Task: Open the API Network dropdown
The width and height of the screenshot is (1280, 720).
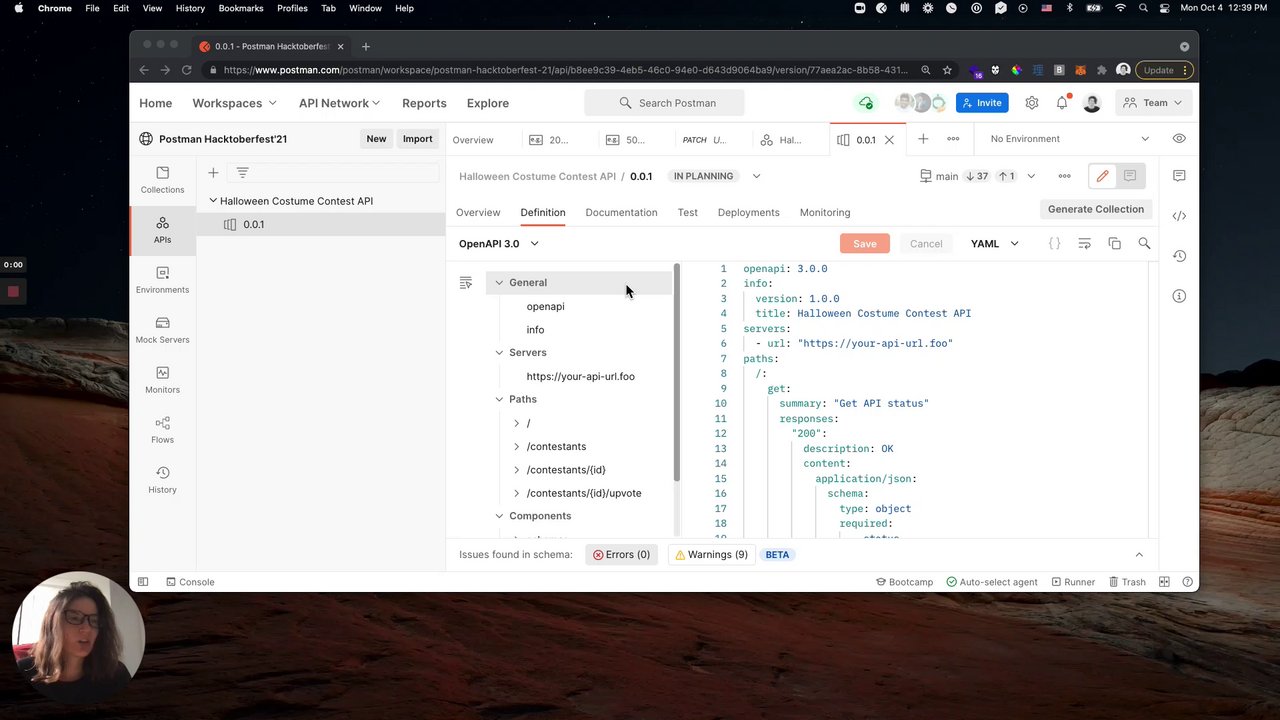Action: [x=339, y=103]
